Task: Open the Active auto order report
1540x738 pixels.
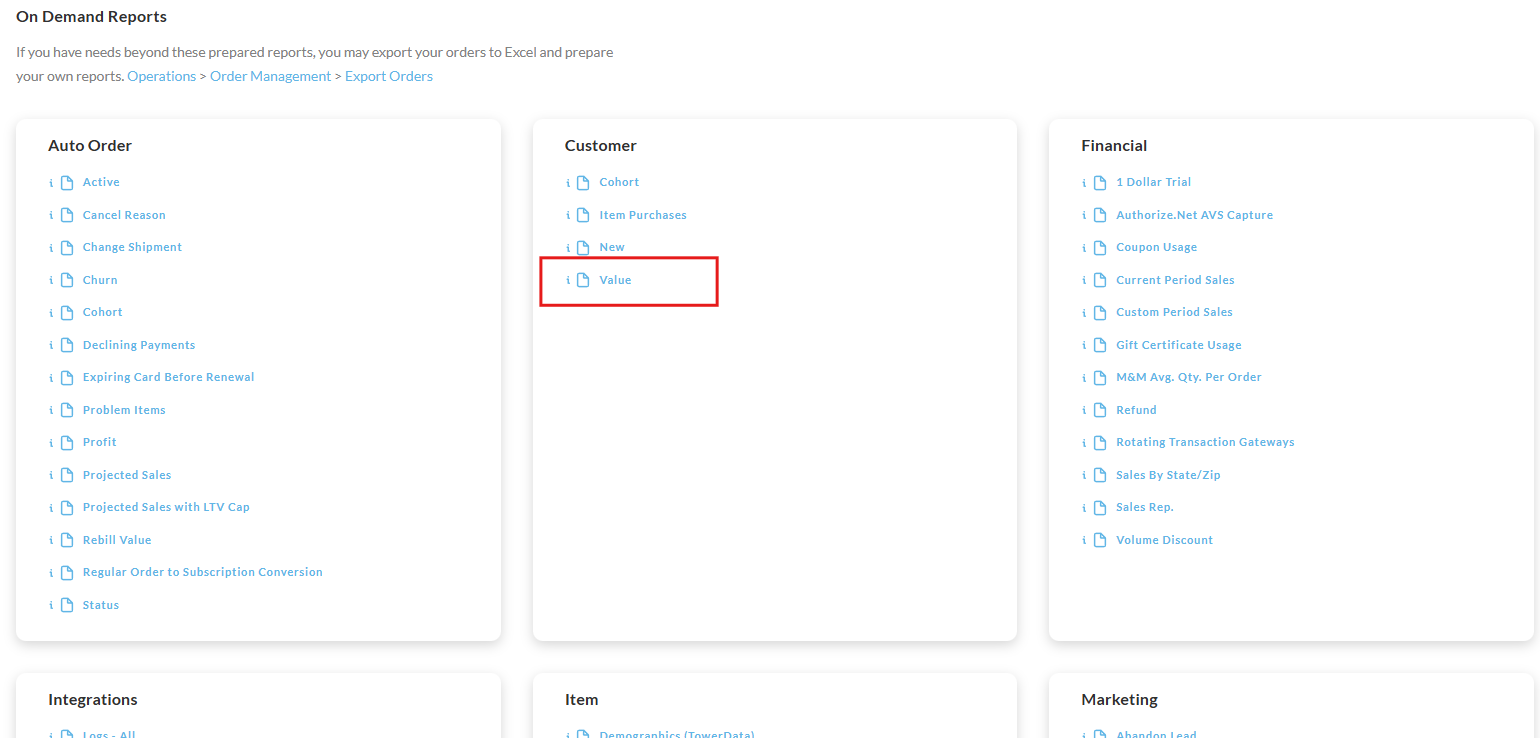Action: 101,182
